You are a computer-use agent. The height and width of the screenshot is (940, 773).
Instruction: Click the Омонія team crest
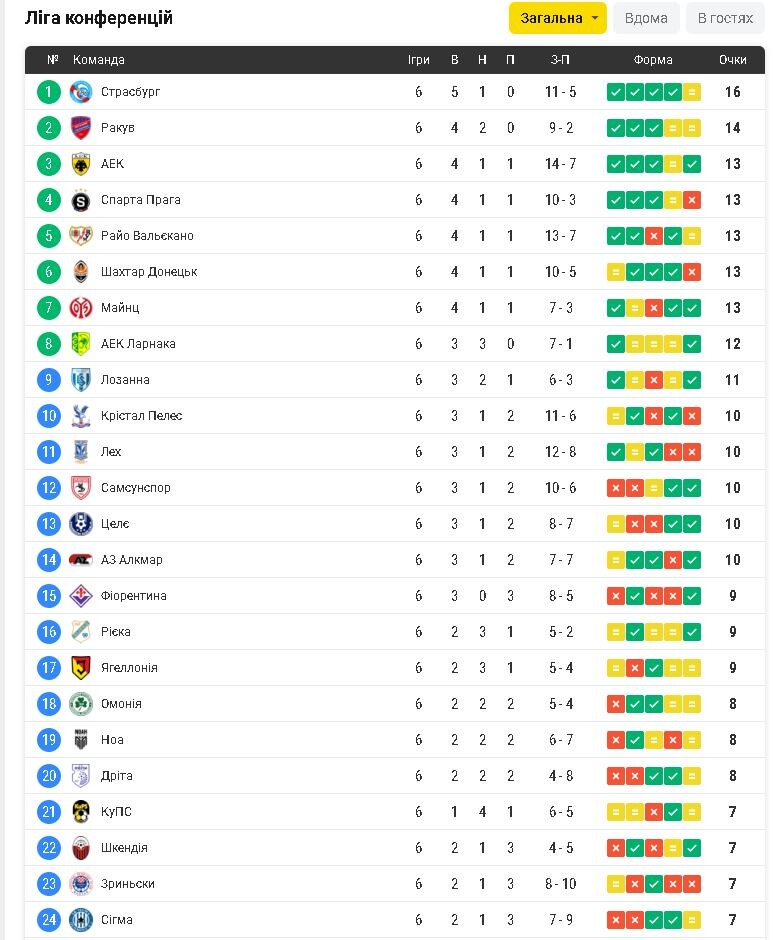click(81, 704)
